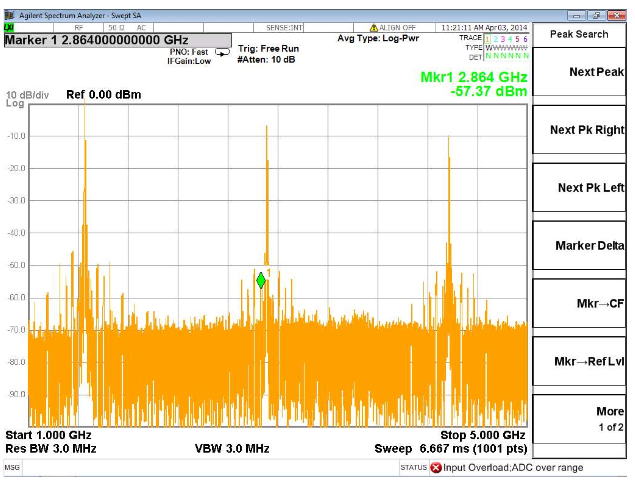
Task: Click the red Input Overload error icon
Action: (435, 467)
